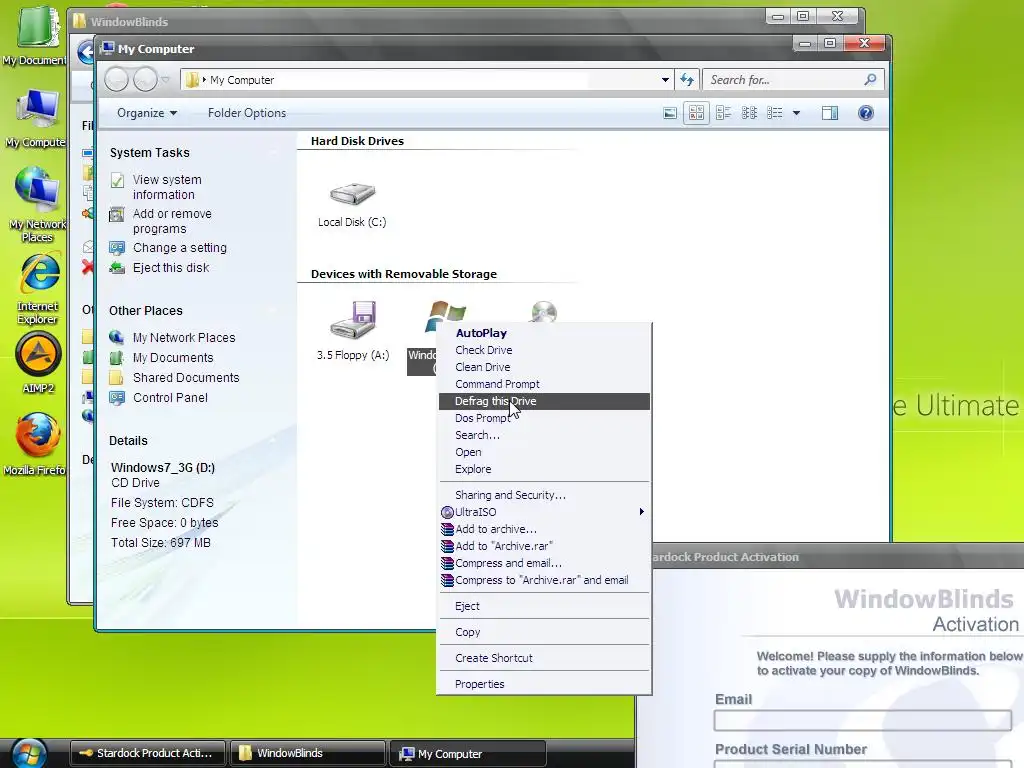1024x768 pixels.
Task: Click the thumbnails view icon in toolbar
Action: (x=670, y=113)
